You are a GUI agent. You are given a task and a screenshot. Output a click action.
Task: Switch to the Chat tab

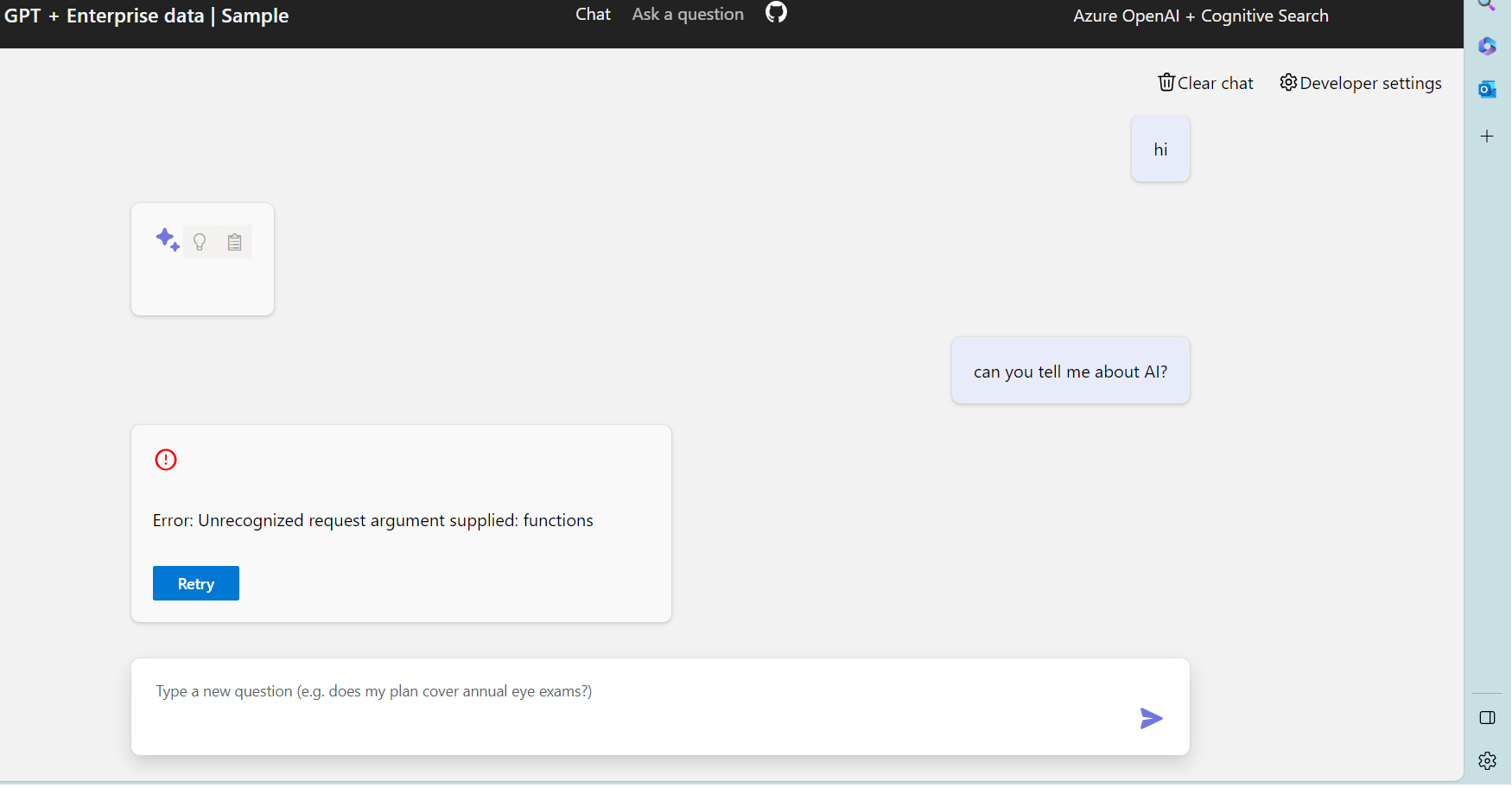pyautogui.click(x=593, y=14)
